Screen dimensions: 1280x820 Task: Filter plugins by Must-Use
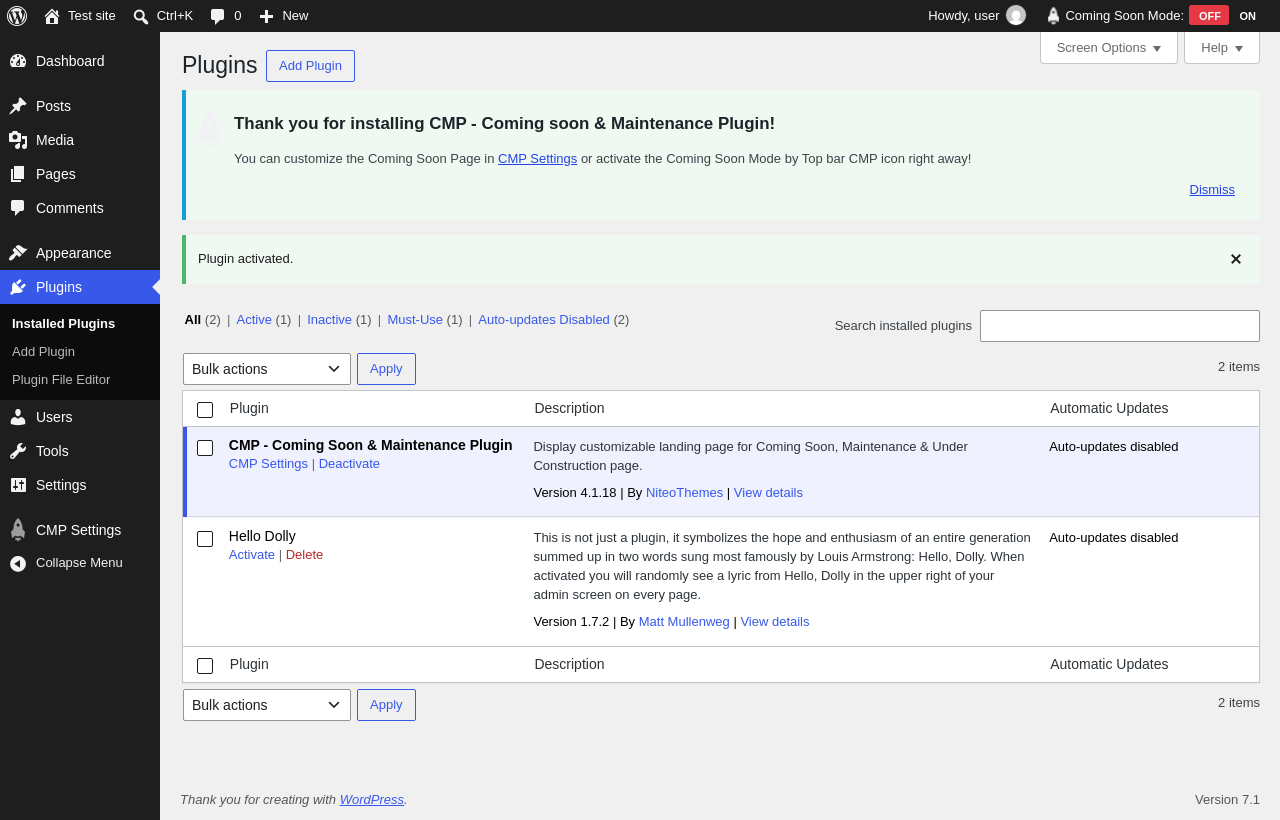pos(415,320)
